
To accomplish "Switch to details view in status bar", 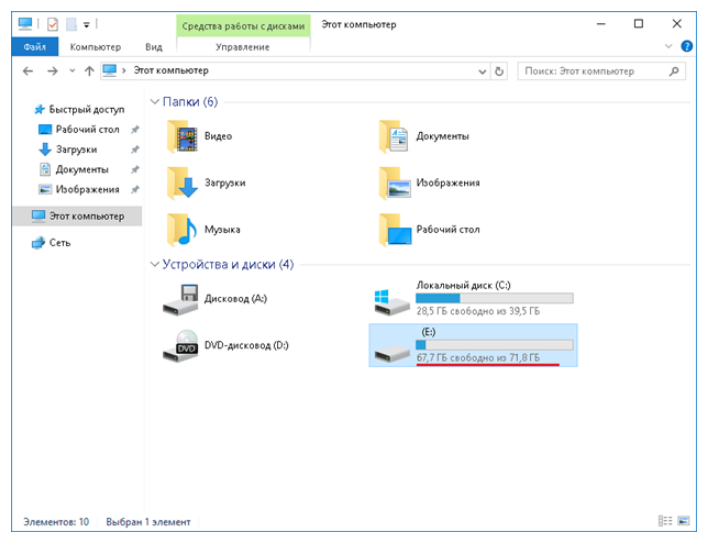I will click(666, 521).
